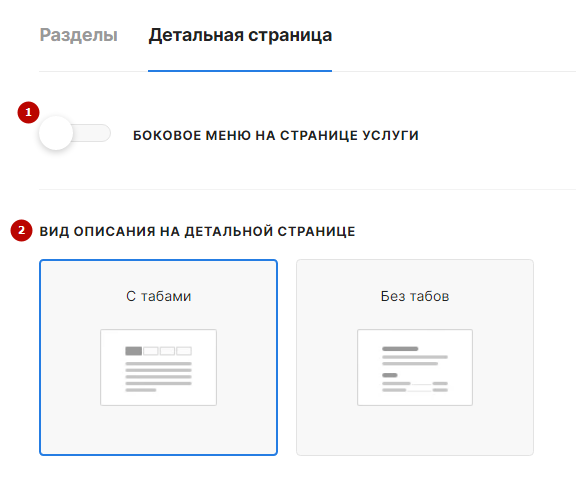
Task: Click the red number 1 badge
Action: coord(28,112)
